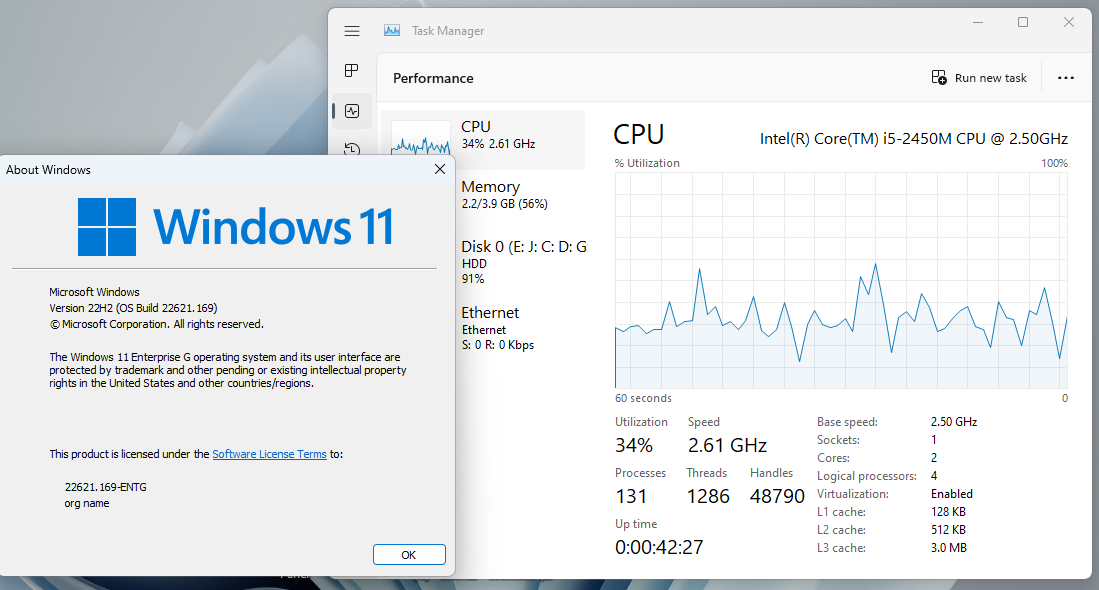Open the App history icon in sidebar
The height and width of the screenshot is (590, 1099).
[352, 149]
